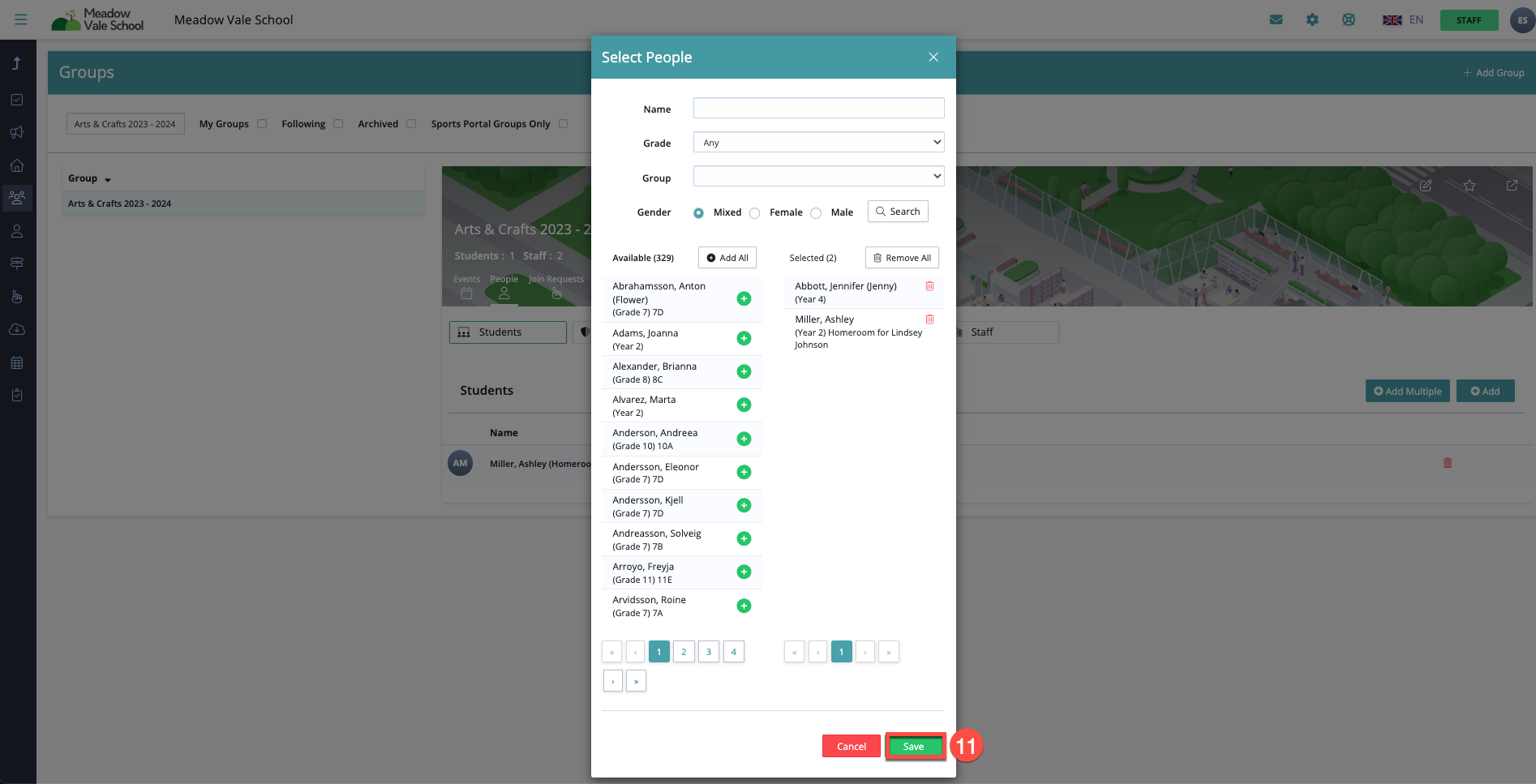Click the Save button
Viewport: 1536px width, 784px height.
pos(914,747)
